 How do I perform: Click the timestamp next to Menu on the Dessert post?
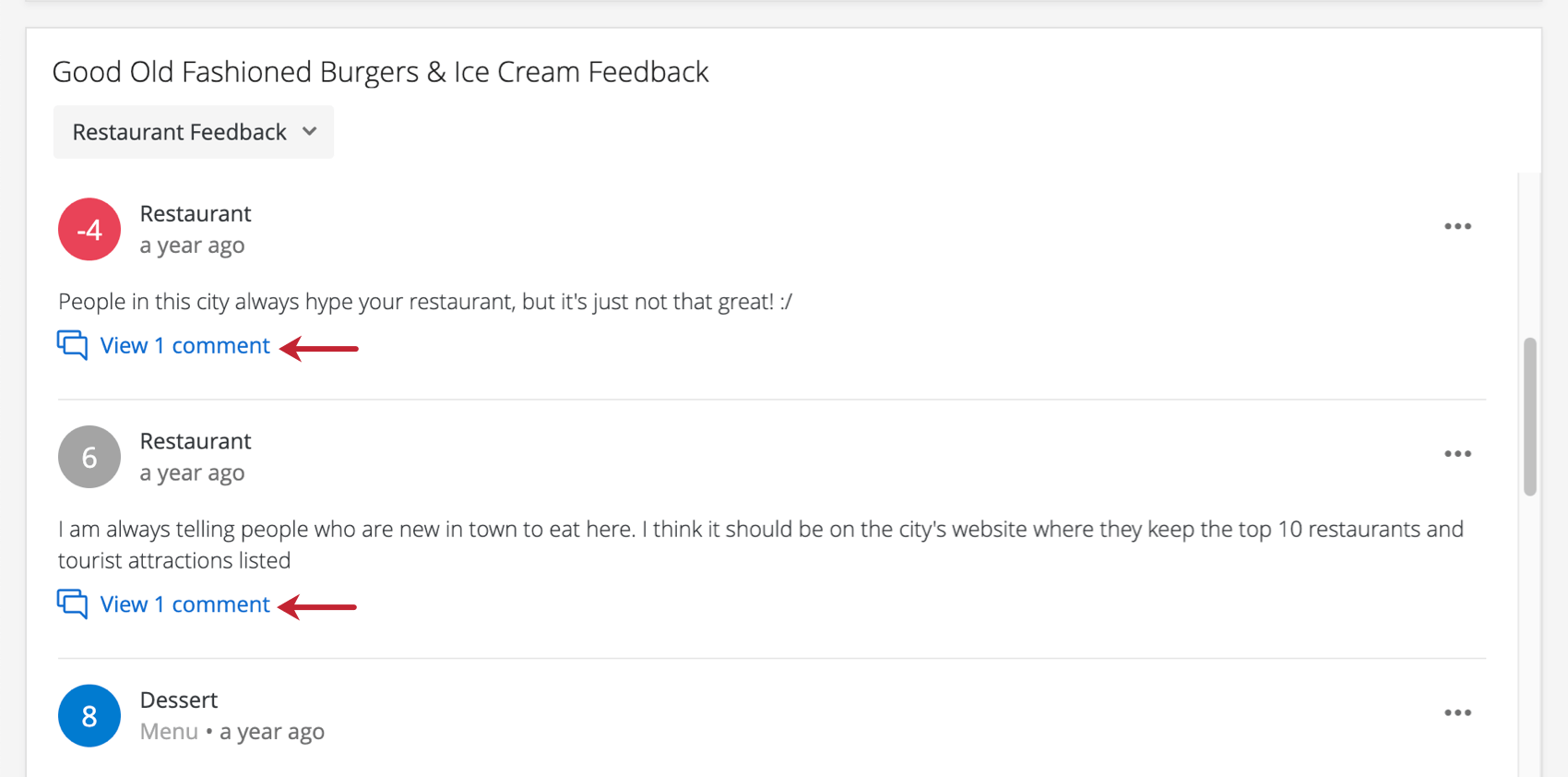272,731
